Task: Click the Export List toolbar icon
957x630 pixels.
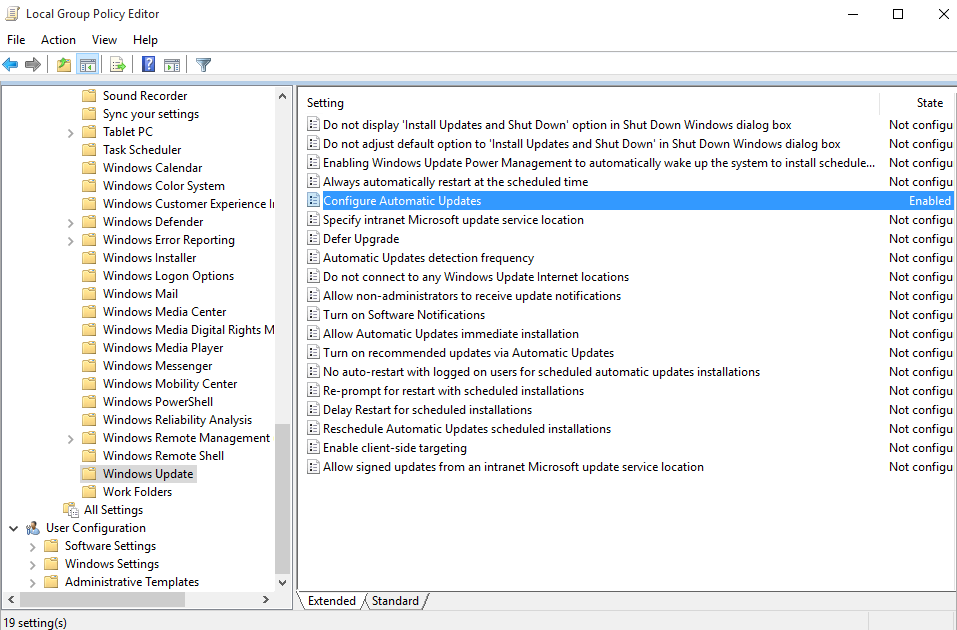Action: click(x=117, y=64)
